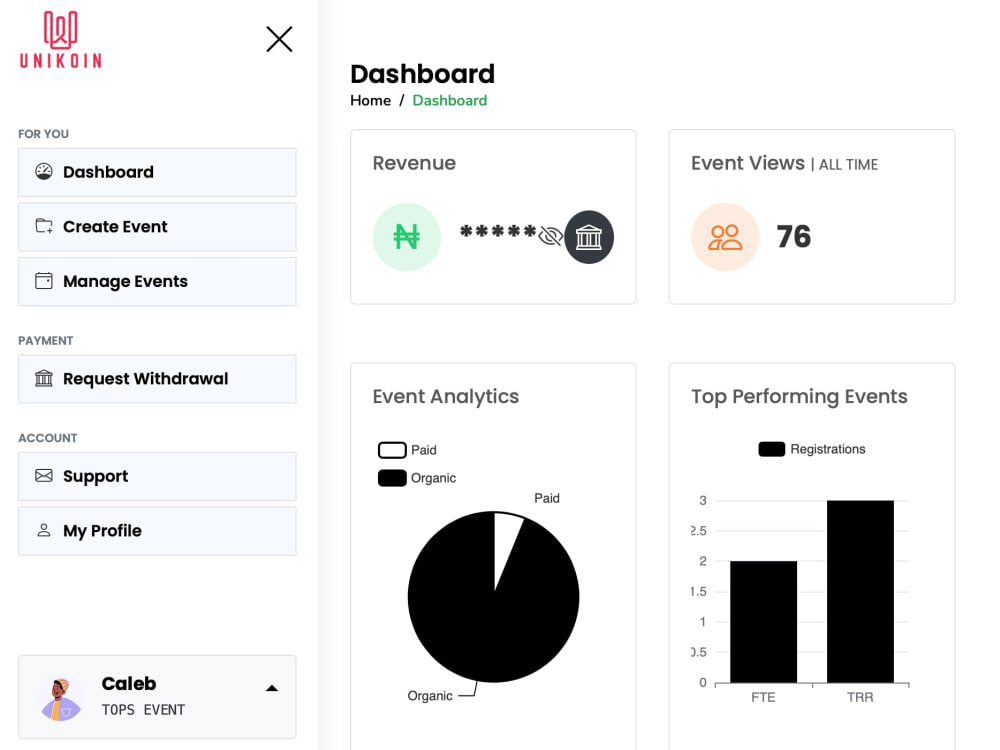Click the green Naira currency icon
The width and height of the screenshot is (1000, 750).
click(407, 237)
